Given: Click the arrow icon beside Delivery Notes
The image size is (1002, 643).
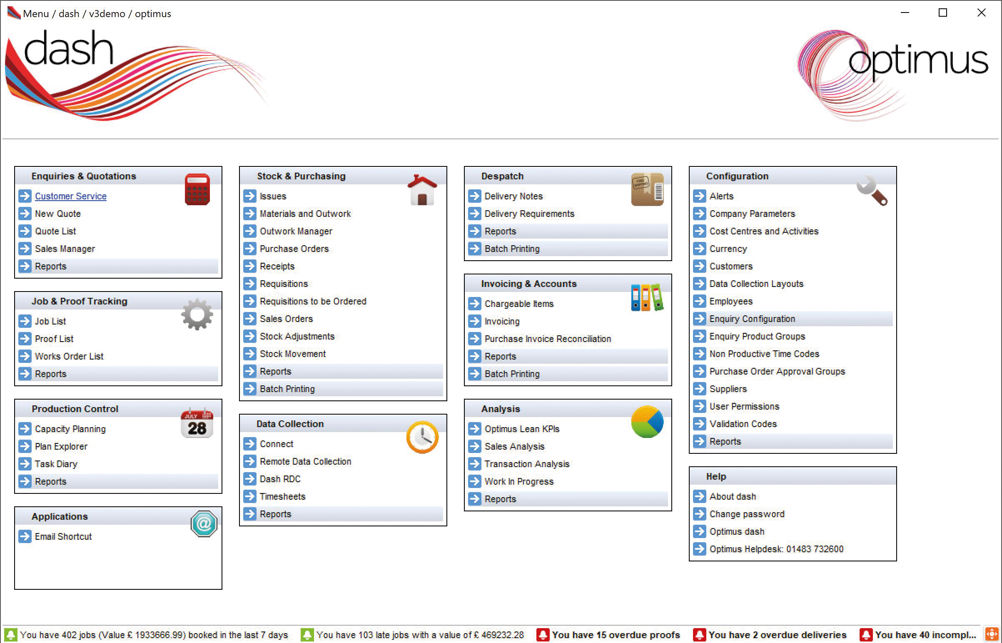Looking at the screenshot, I should [475, 196].
